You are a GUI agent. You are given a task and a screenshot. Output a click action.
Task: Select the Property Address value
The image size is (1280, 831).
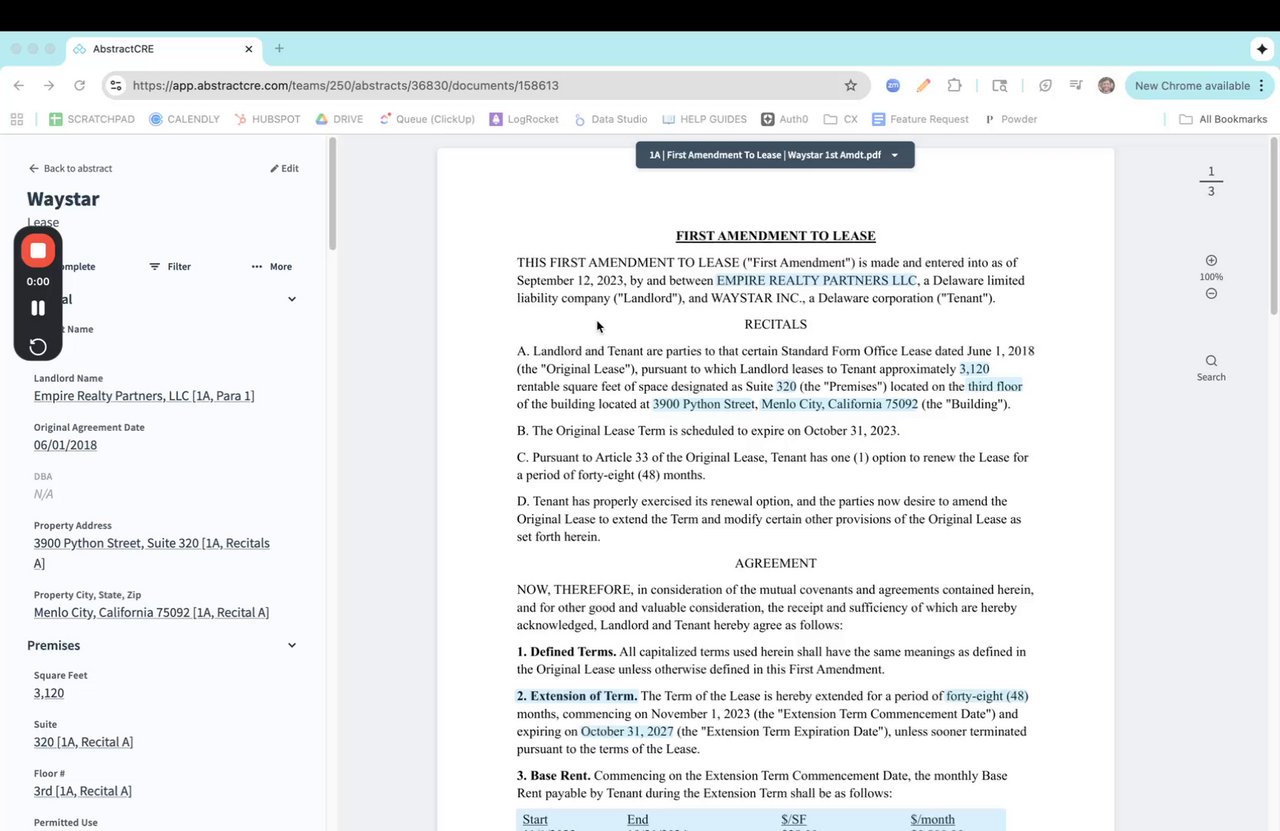tap(152, 553)
